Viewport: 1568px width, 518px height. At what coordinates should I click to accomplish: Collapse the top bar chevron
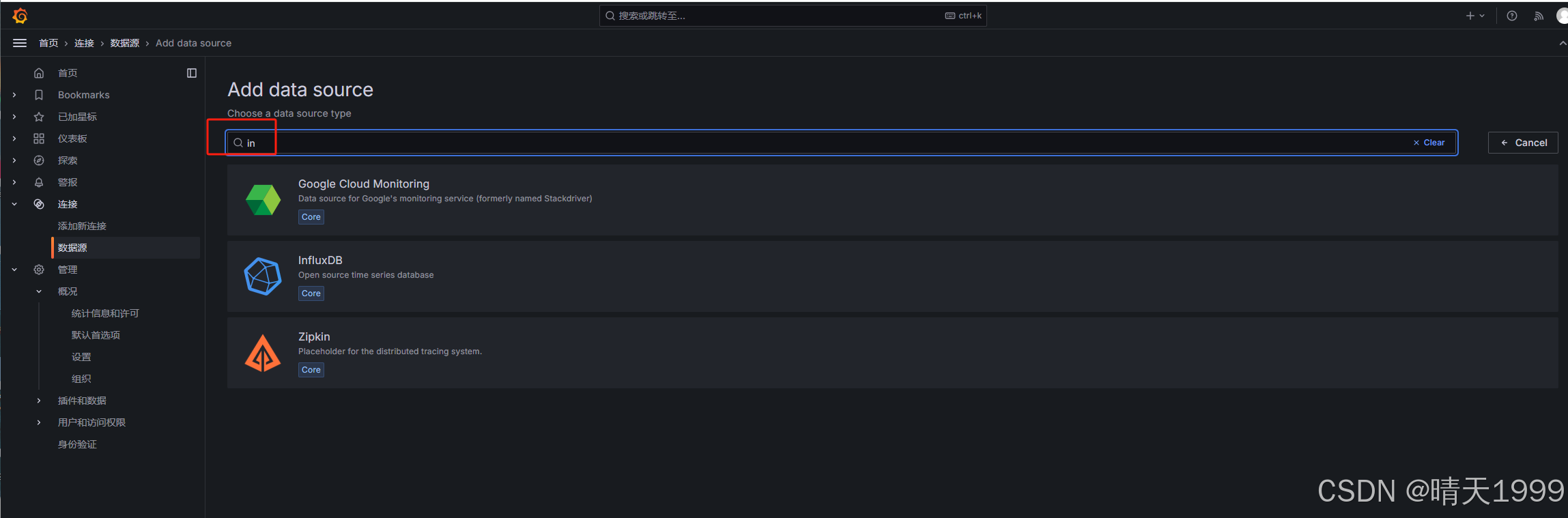(x=1563, y=43)
